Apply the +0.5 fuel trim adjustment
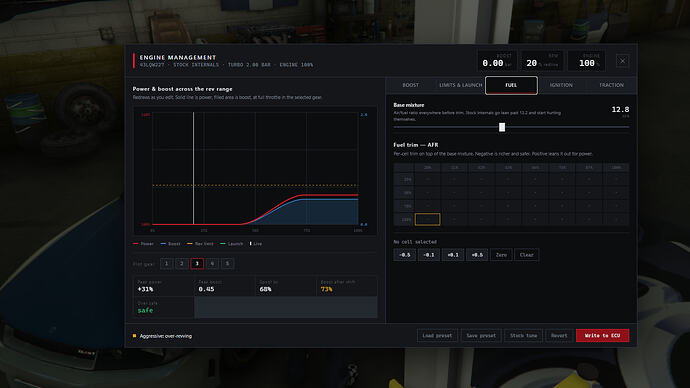Image resolution: width=690 pixels, height=388 pixels. (477, 255)
